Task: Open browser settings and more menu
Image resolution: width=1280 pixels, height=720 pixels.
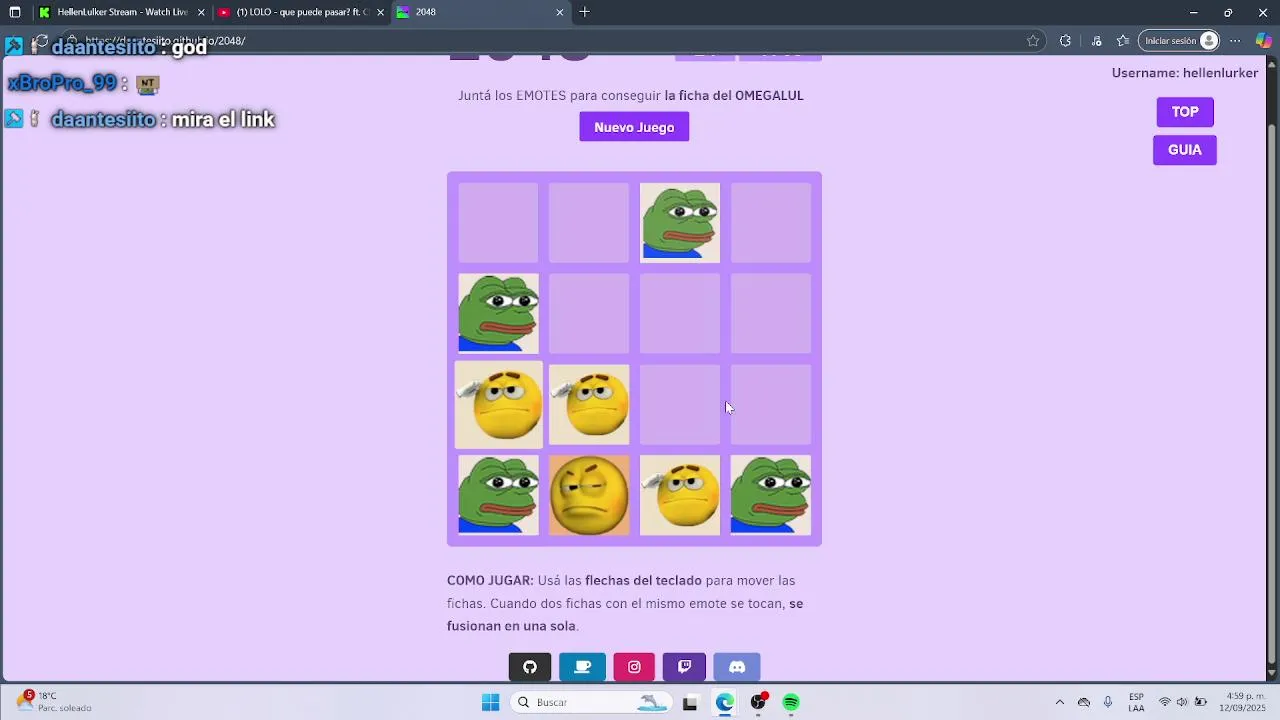Action: (1235, 41)
